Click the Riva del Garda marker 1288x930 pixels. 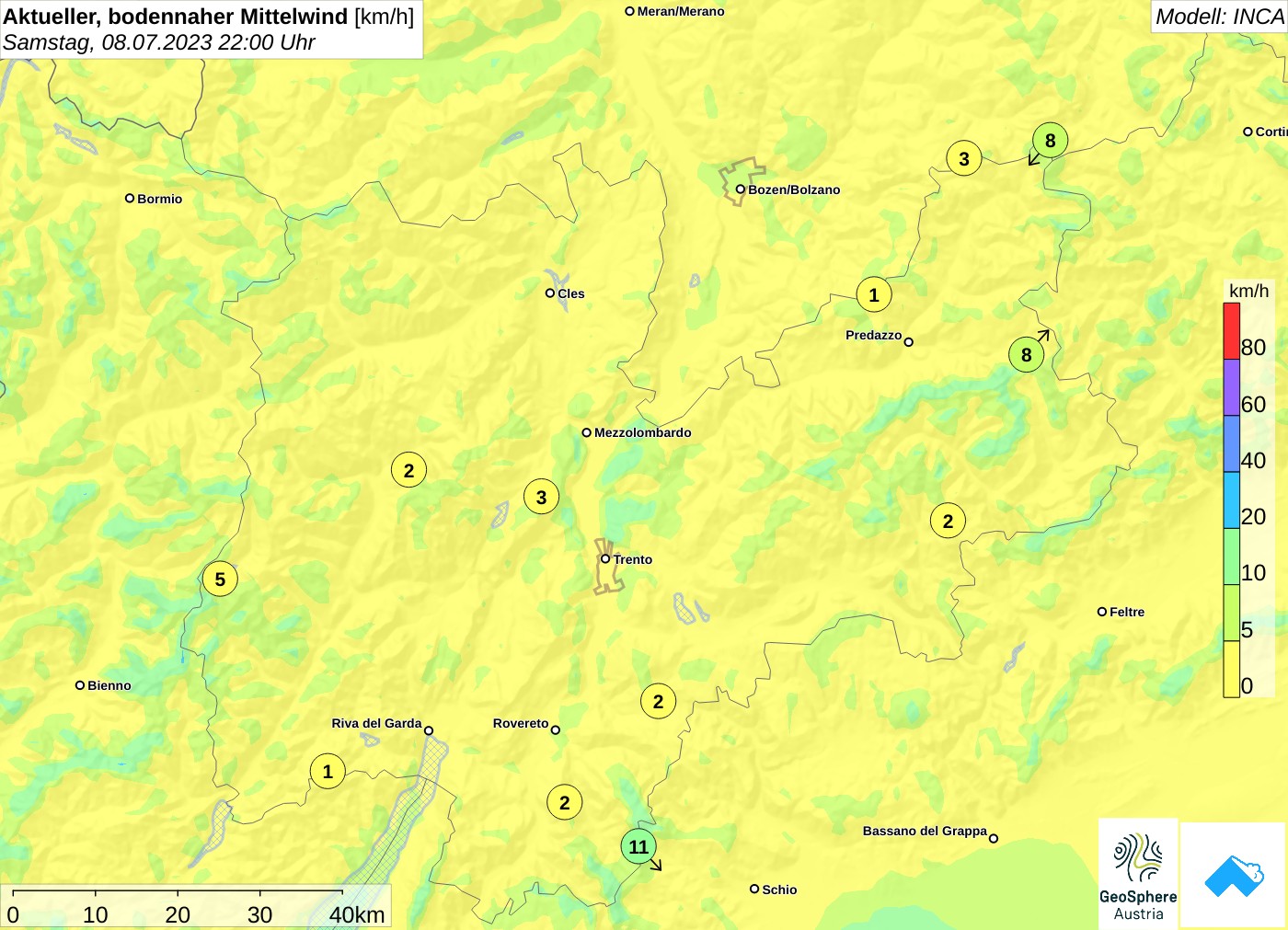429,730
